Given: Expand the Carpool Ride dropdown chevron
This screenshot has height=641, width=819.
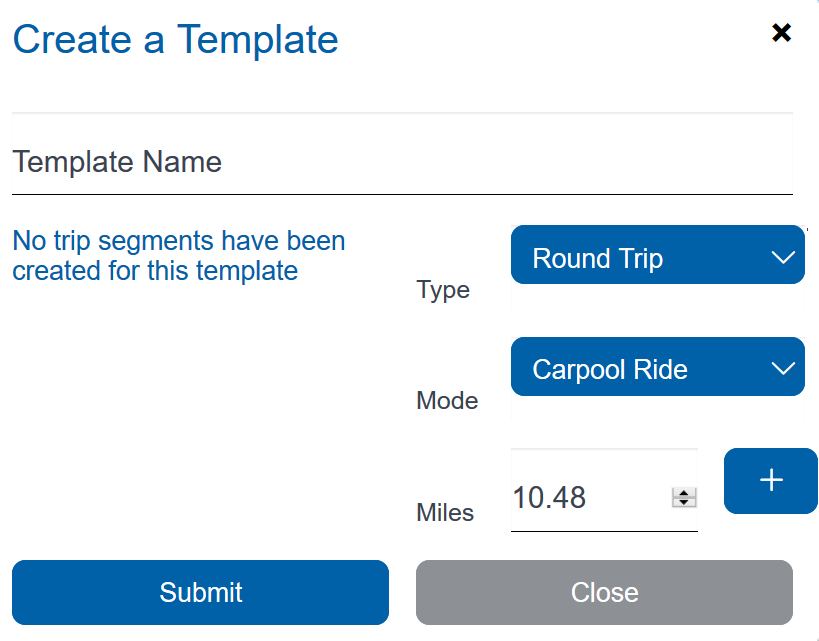Looking at the screenshot, I should (783, 368).
